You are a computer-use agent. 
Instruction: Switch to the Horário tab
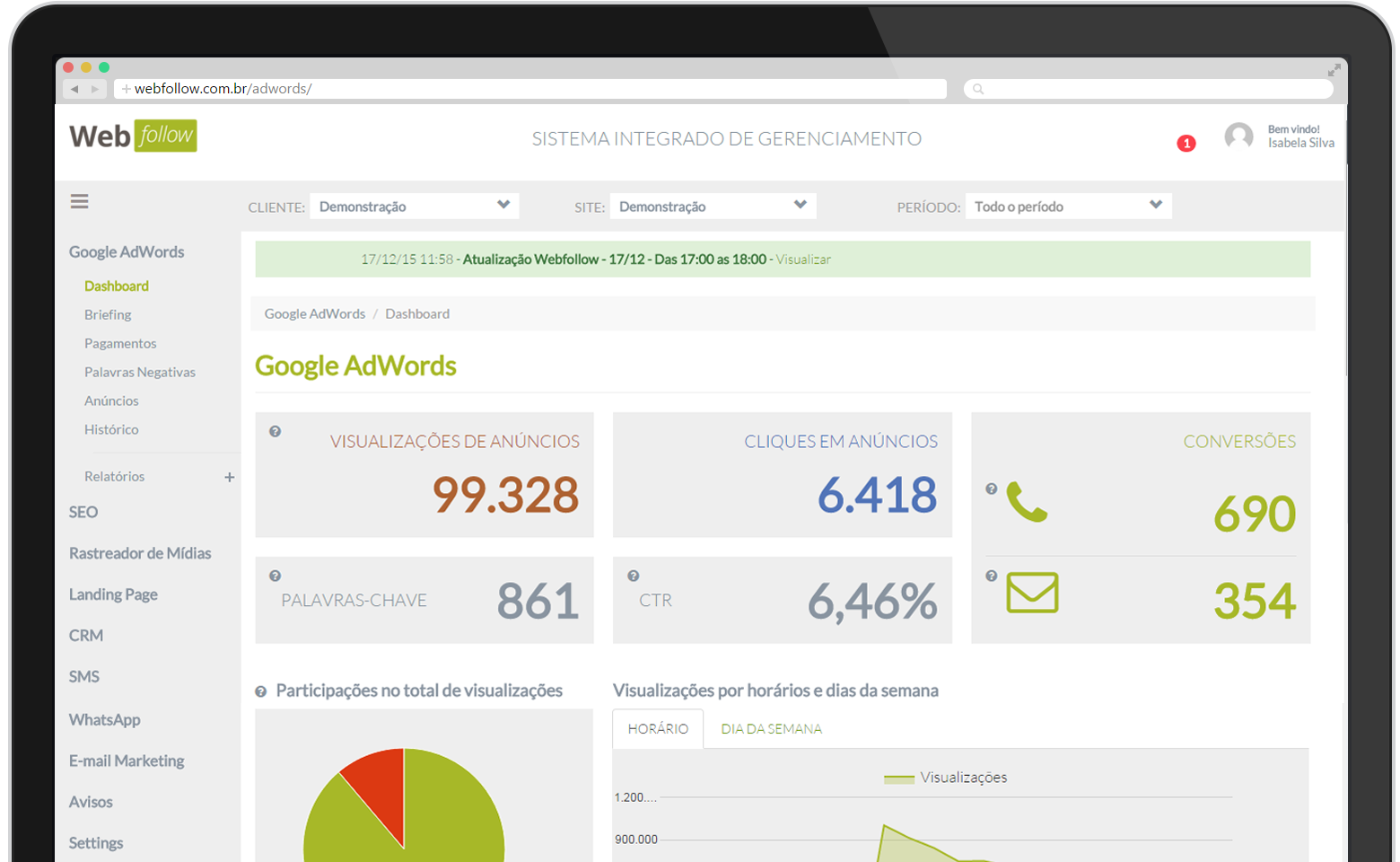(658, 728)
